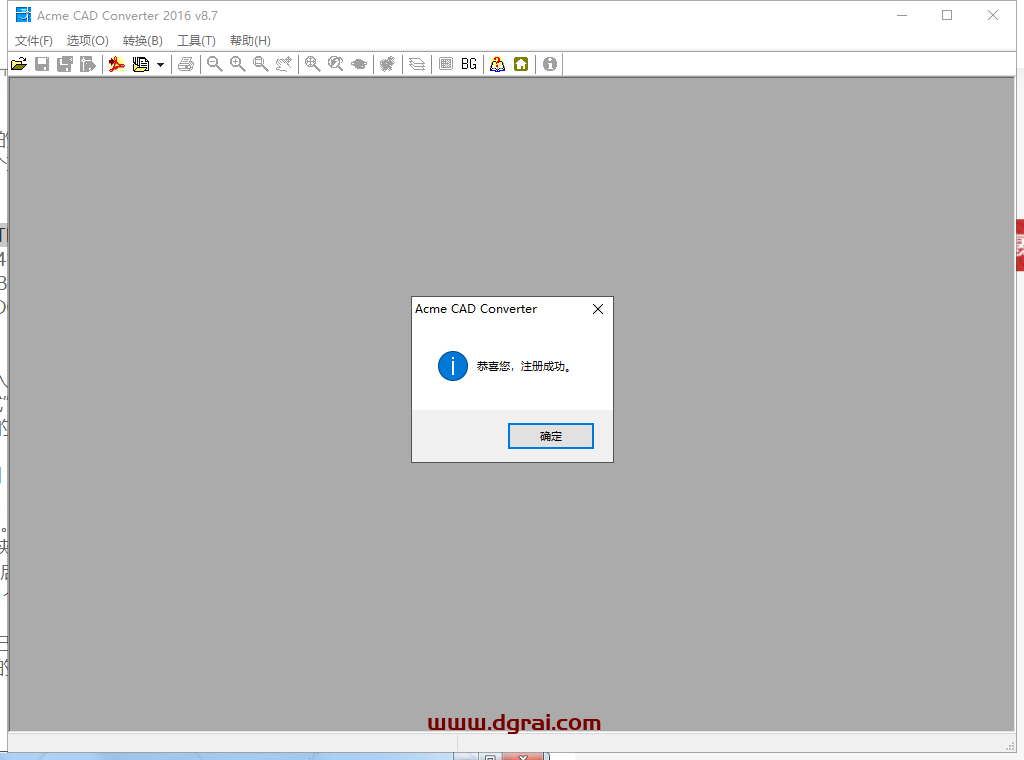Viewport: 1024px width, 760px height.
Task: Maximize the Acme CAD Converter main window
Action: 947,15
